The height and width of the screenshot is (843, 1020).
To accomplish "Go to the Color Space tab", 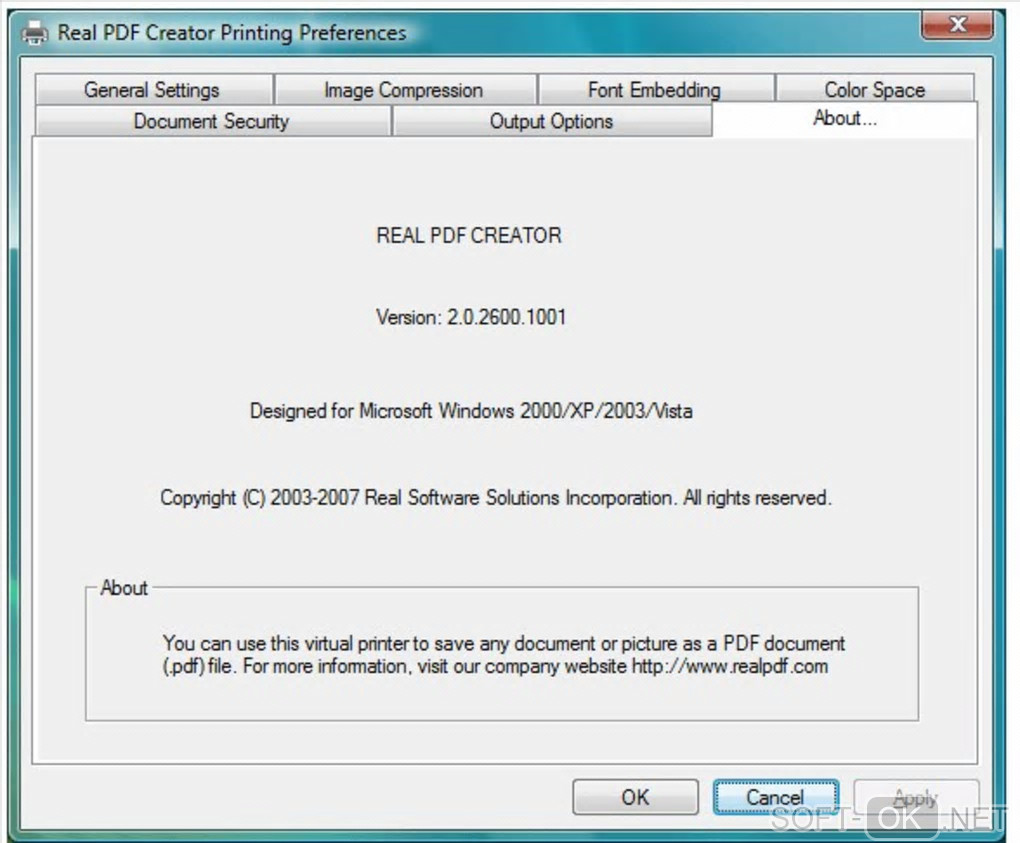I will [x=875, y=89].
